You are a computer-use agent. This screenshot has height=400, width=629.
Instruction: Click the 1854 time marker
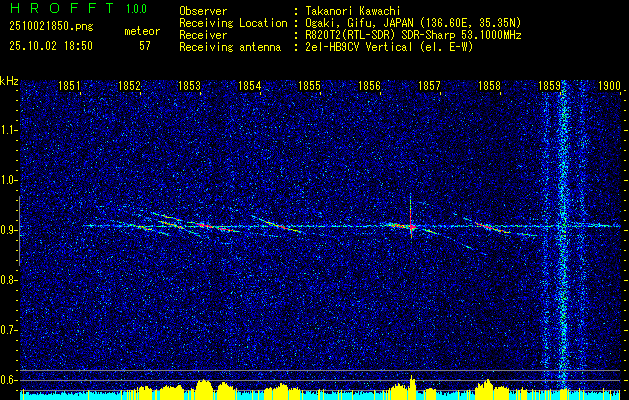tap(250, 86)
